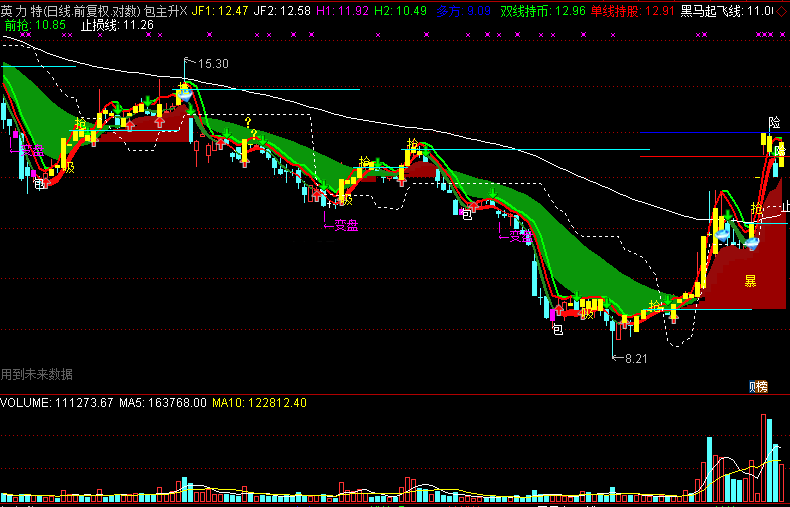
Task: Click the 15.30 high price marker
Action: point(213,64)
